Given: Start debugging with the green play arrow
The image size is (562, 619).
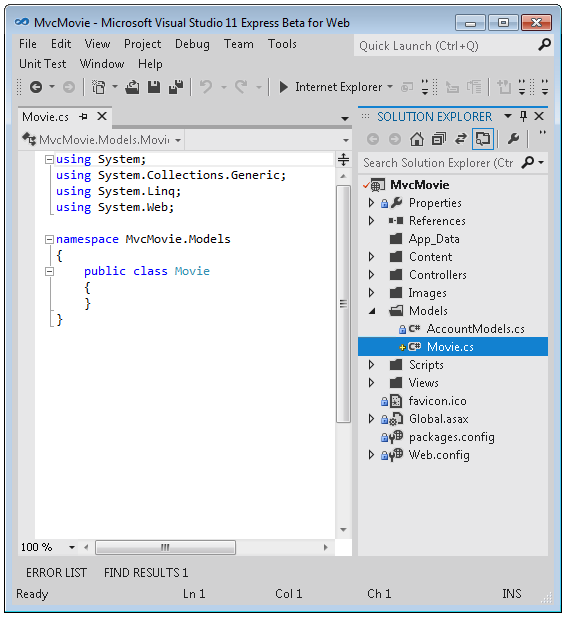Looking at the screenshot, I should 283,87.
